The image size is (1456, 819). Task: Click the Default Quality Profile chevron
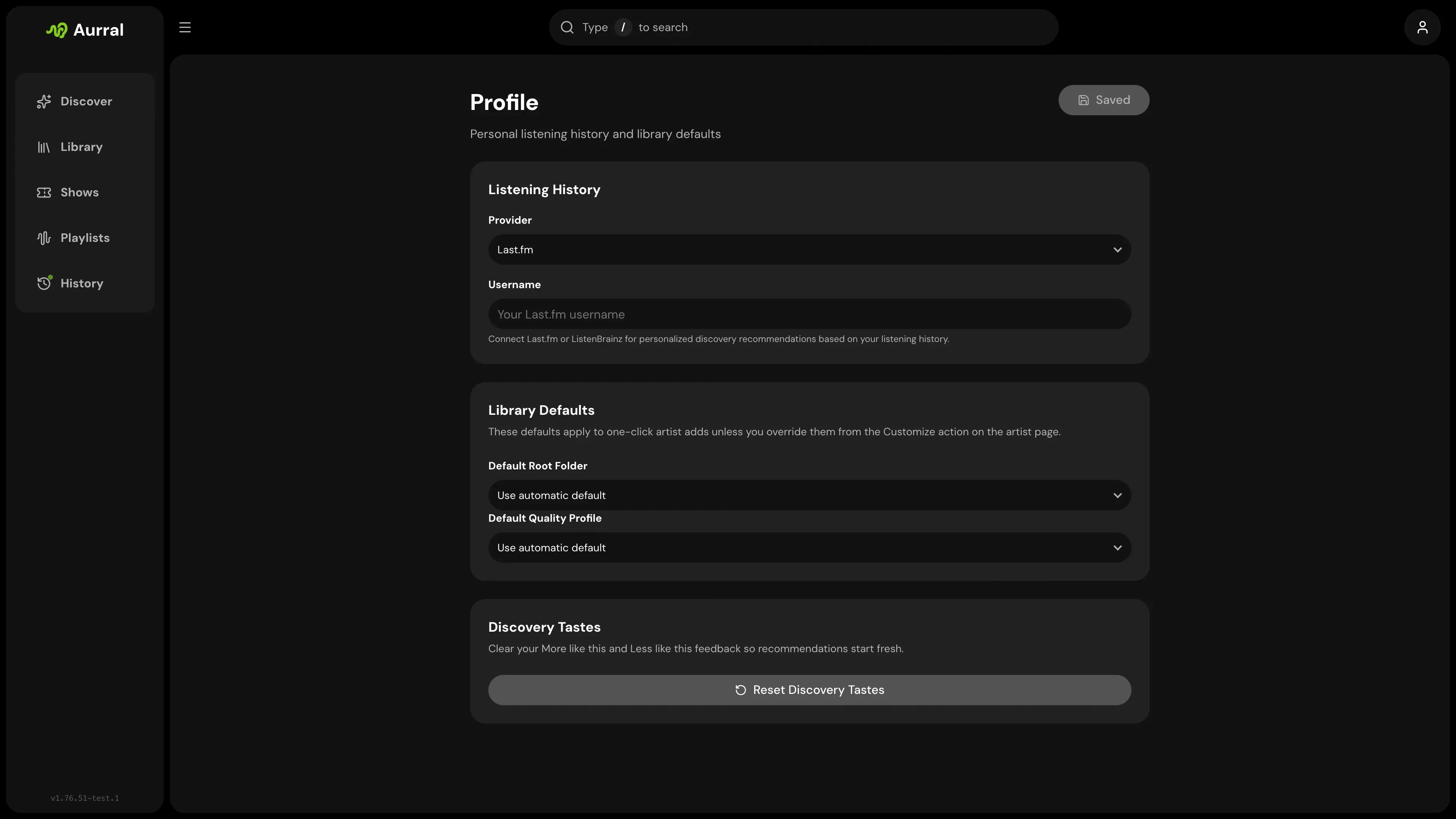[x=1117, y=548]
